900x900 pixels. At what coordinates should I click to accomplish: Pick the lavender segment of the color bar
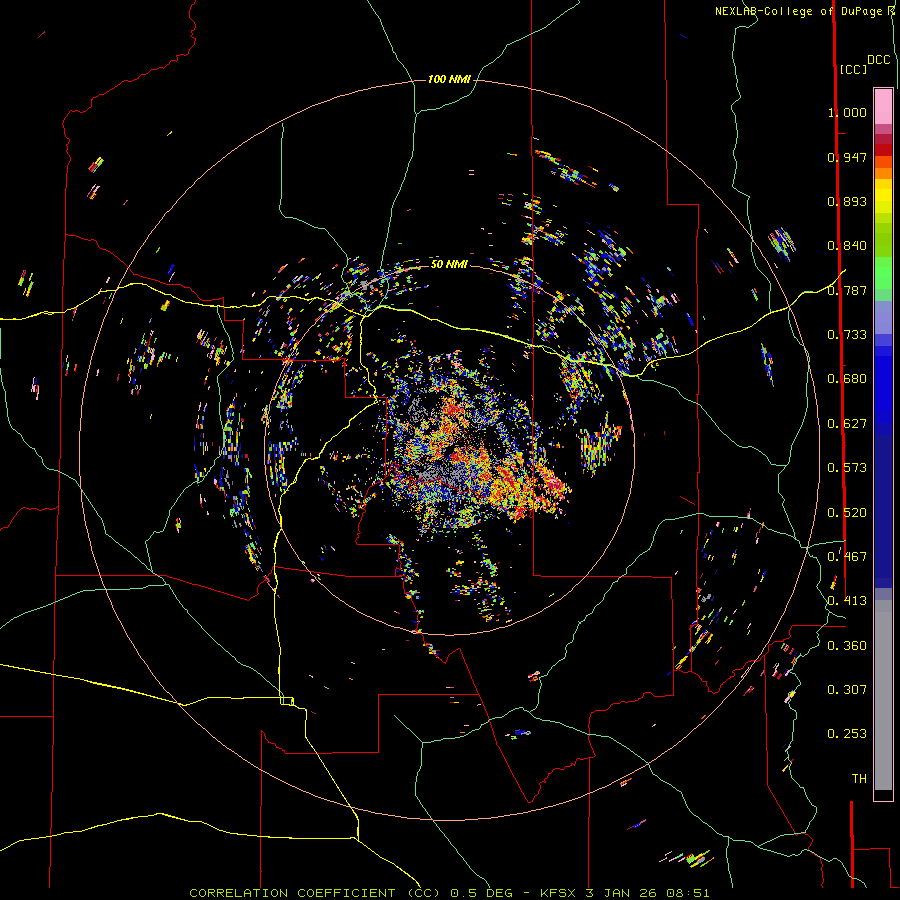pyautogui.click(x=883, y=317)
